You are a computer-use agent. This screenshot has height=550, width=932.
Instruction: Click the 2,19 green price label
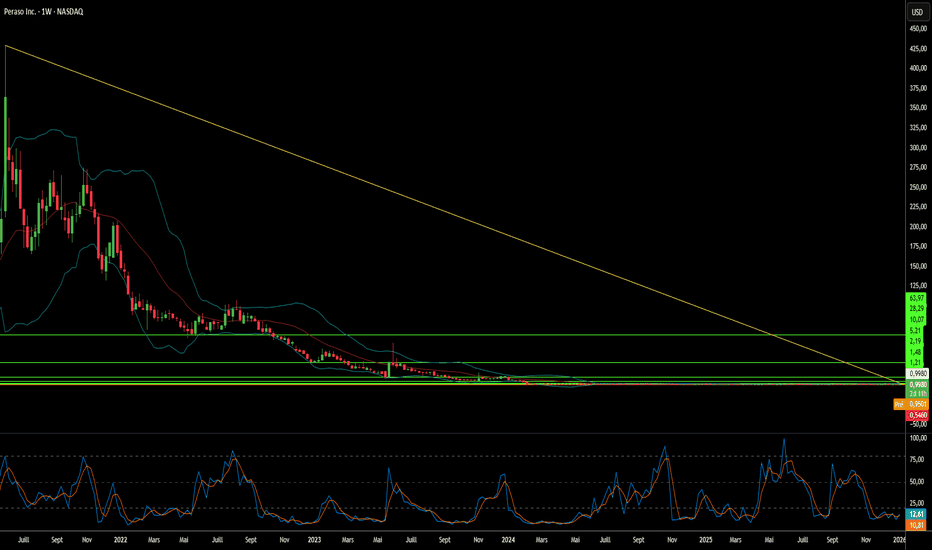(x=915, y=341)
